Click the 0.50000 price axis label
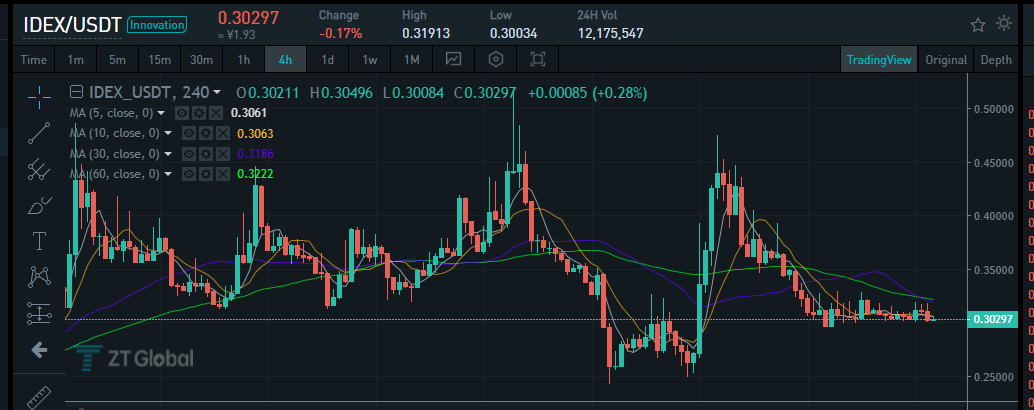 (996, 108)
